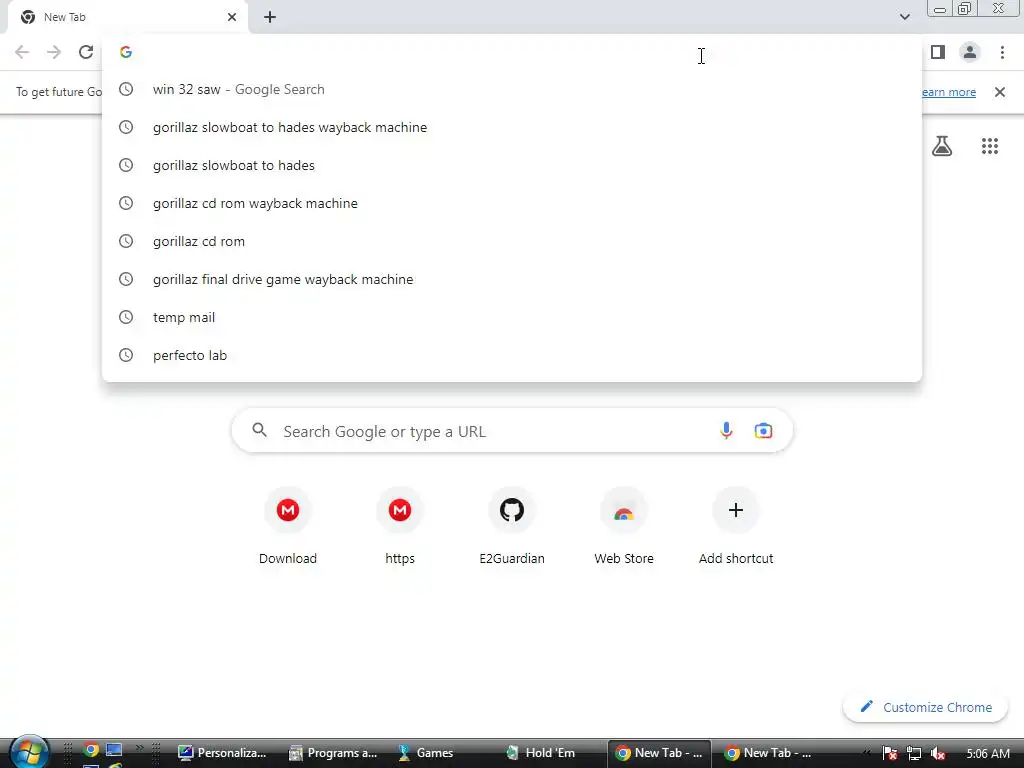
Task: Open a new tab with the plus button
Action: (x=270, y=18)
